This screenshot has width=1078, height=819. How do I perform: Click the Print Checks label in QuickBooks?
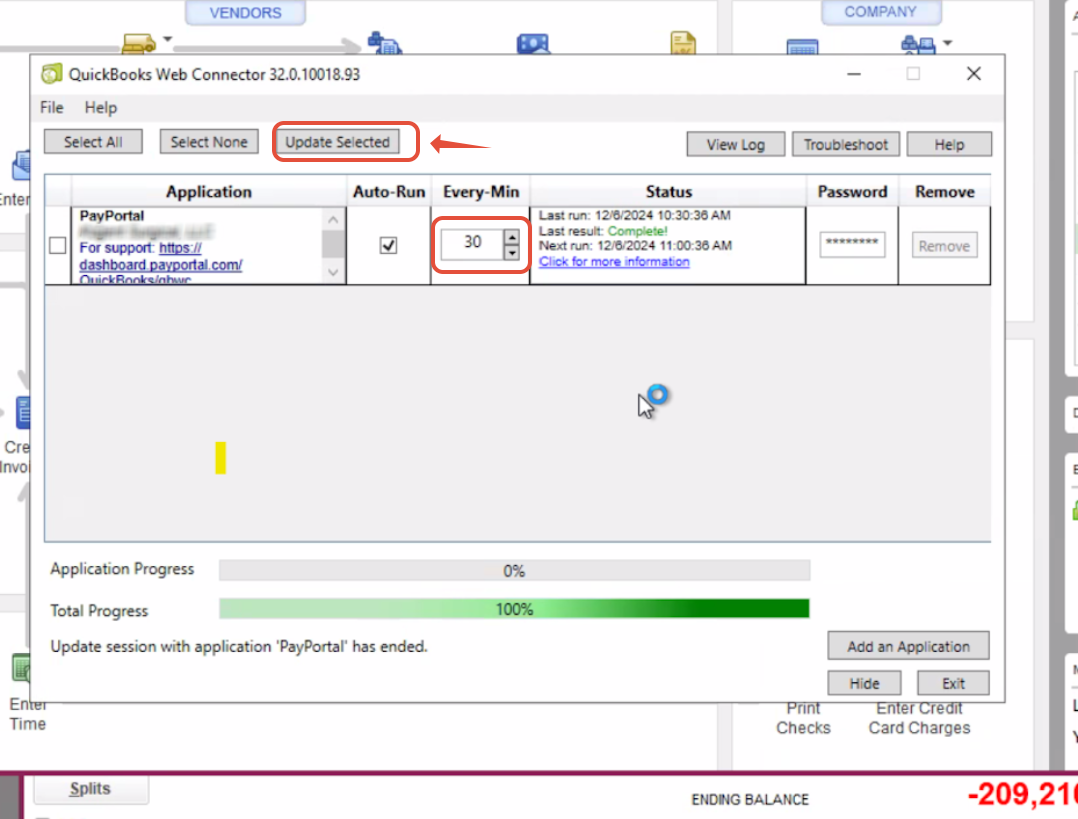point(803,718)
